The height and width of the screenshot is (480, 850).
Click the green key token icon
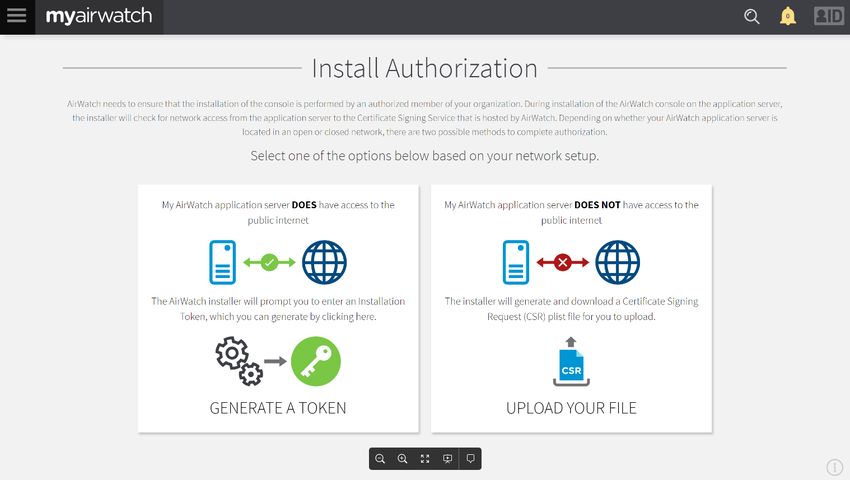click(x=316, y=361)
